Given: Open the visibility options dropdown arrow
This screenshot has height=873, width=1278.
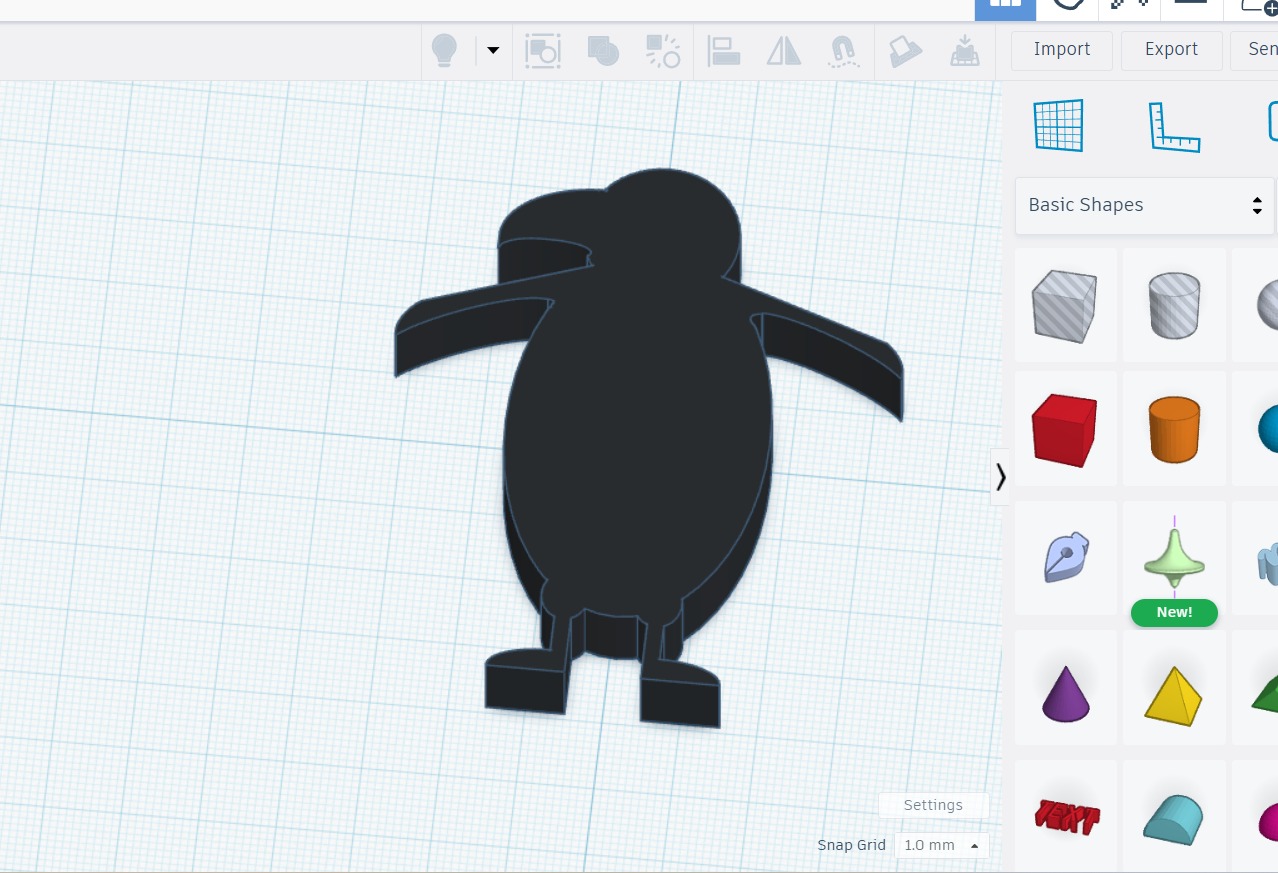Looking at the screenshot, I should click(492, 50).
